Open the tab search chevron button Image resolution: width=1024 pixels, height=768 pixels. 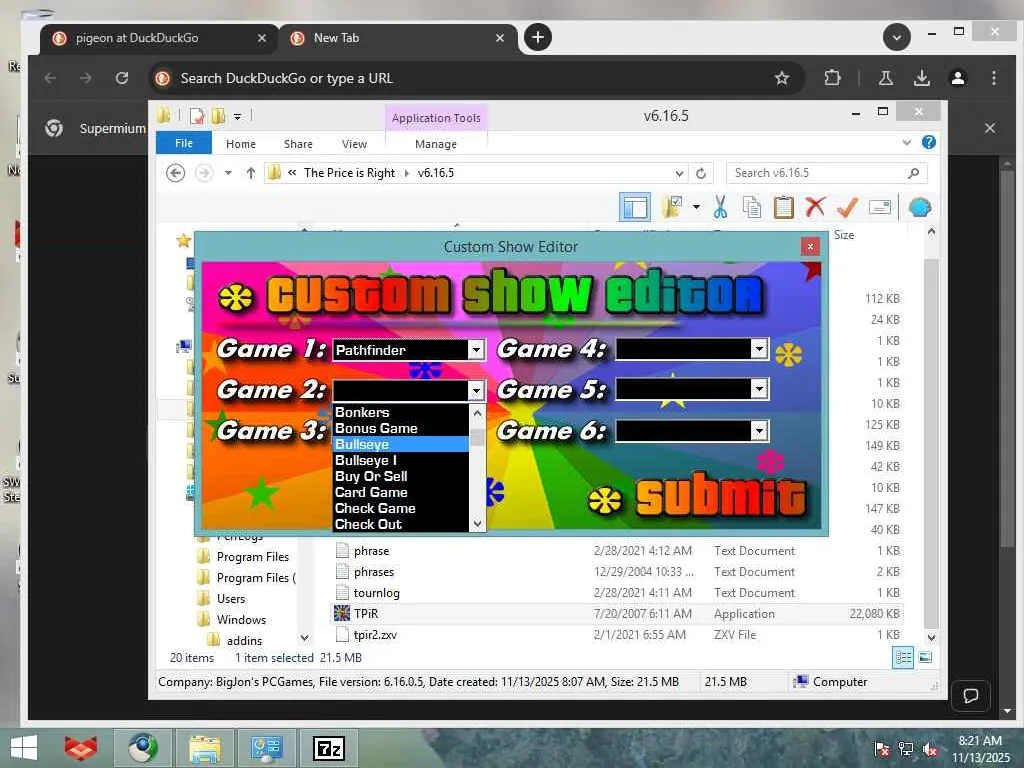(897, 37)
